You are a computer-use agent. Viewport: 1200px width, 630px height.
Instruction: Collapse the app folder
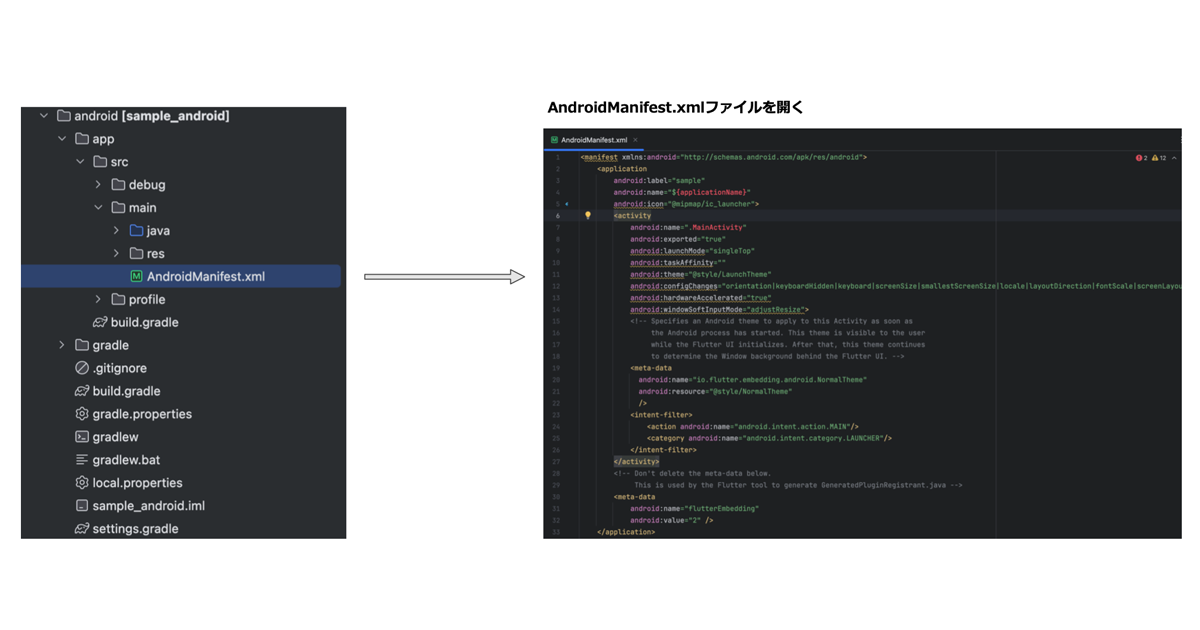pyautogui.click(x=63, y=138)
